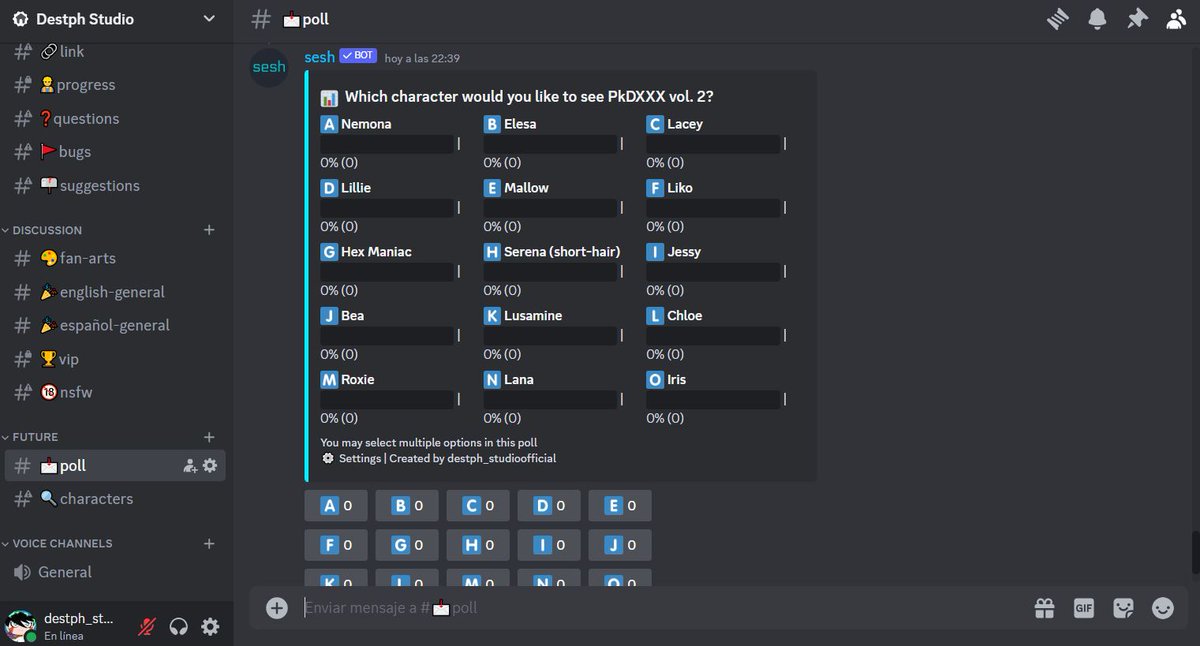The width and height of the screenshot is (1200, 646).
Task: Open the nsfw channel
Action: (116, 392)
